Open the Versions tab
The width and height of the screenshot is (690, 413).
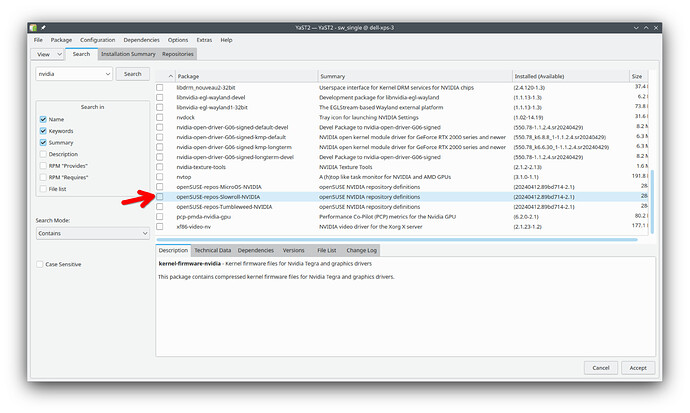pos(294,250)
